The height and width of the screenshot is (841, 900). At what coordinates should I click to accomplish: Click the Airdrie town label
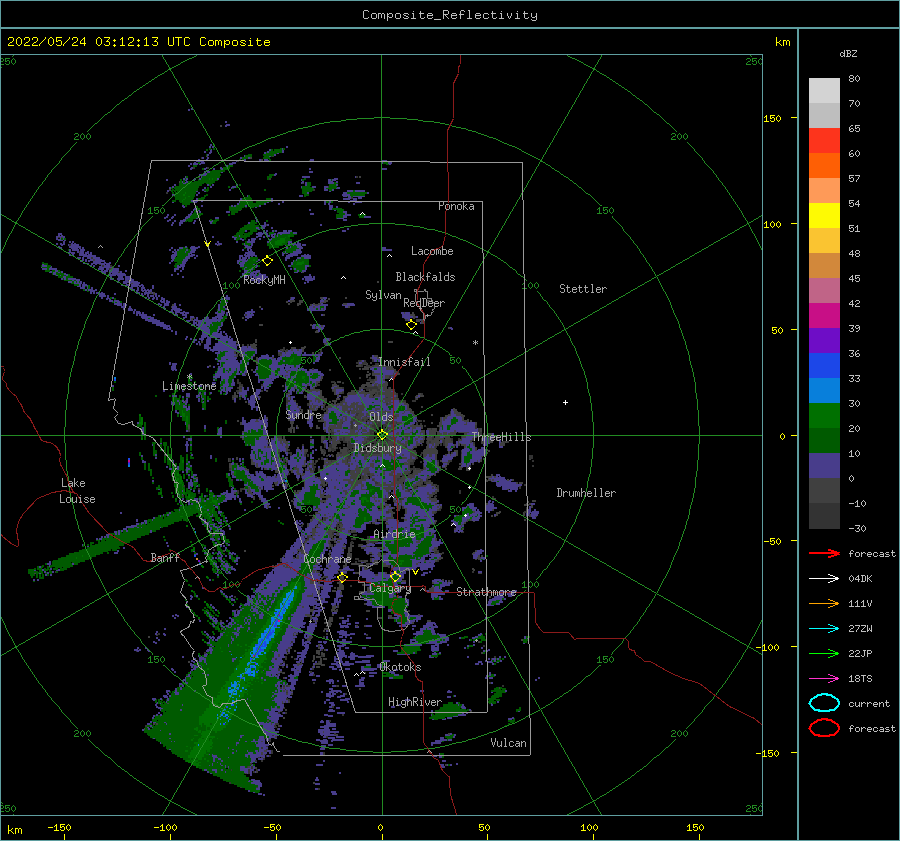point(394,534)
